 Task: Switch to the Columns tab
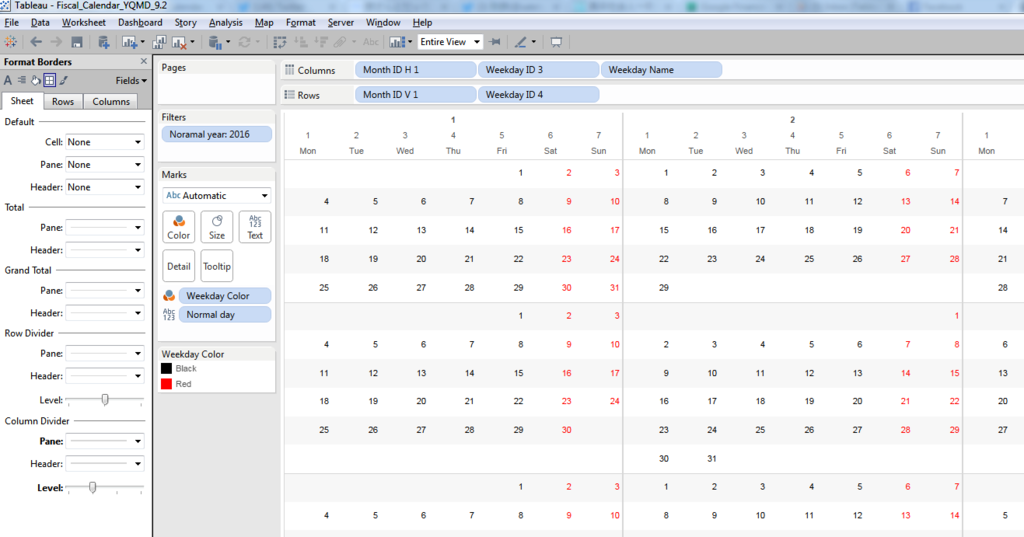[x=111, y=101]
